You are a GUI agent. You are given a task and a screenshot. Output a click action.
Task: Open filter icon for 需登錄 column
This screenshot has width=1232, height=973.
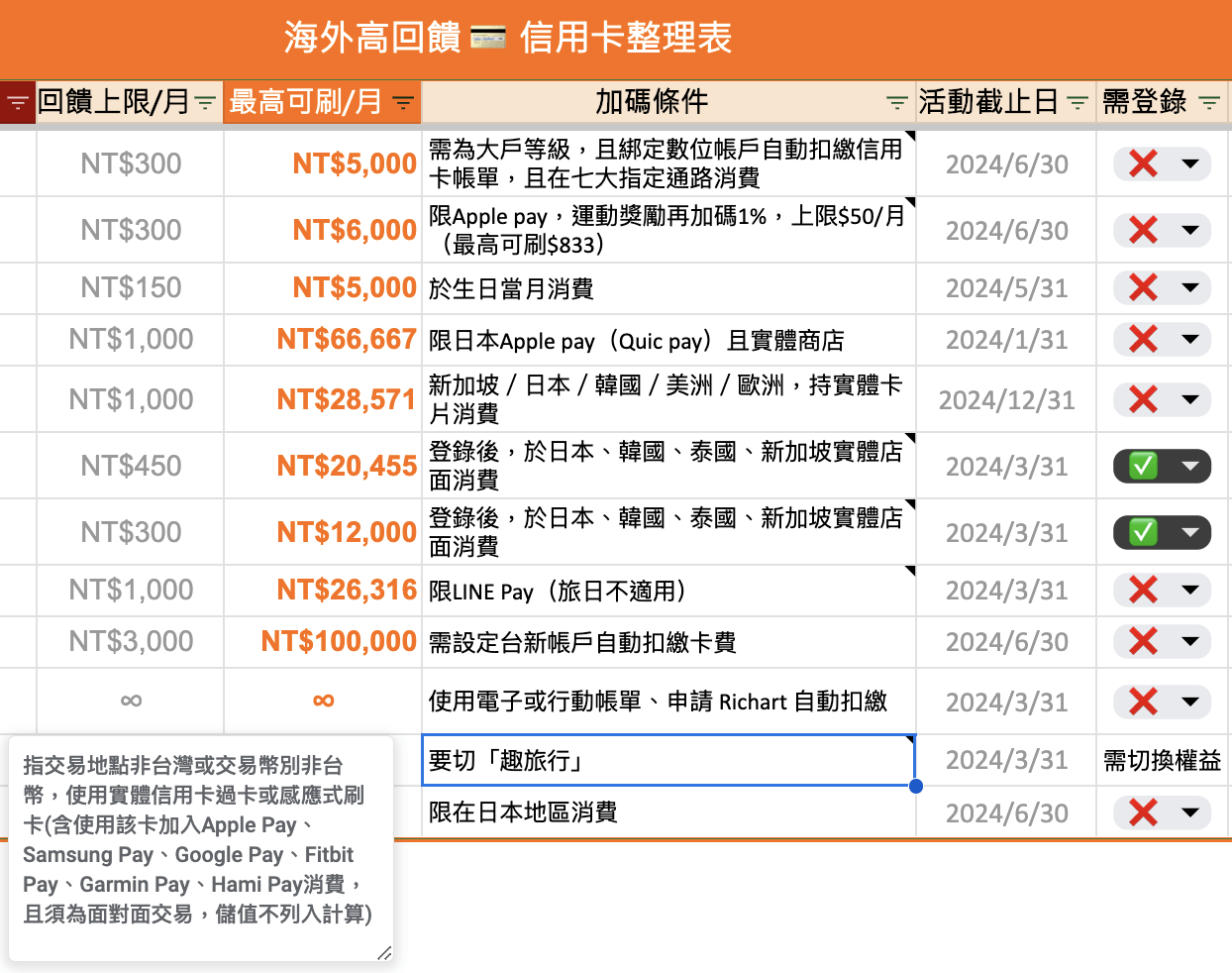click(x=1209, y=102)
